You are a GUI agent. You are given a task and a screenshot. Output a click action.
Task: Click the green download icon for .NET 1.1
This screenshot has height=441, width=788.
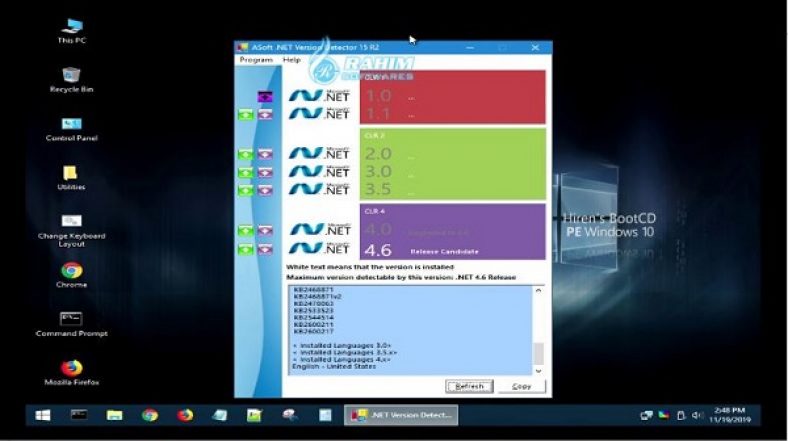pos(246,115)
